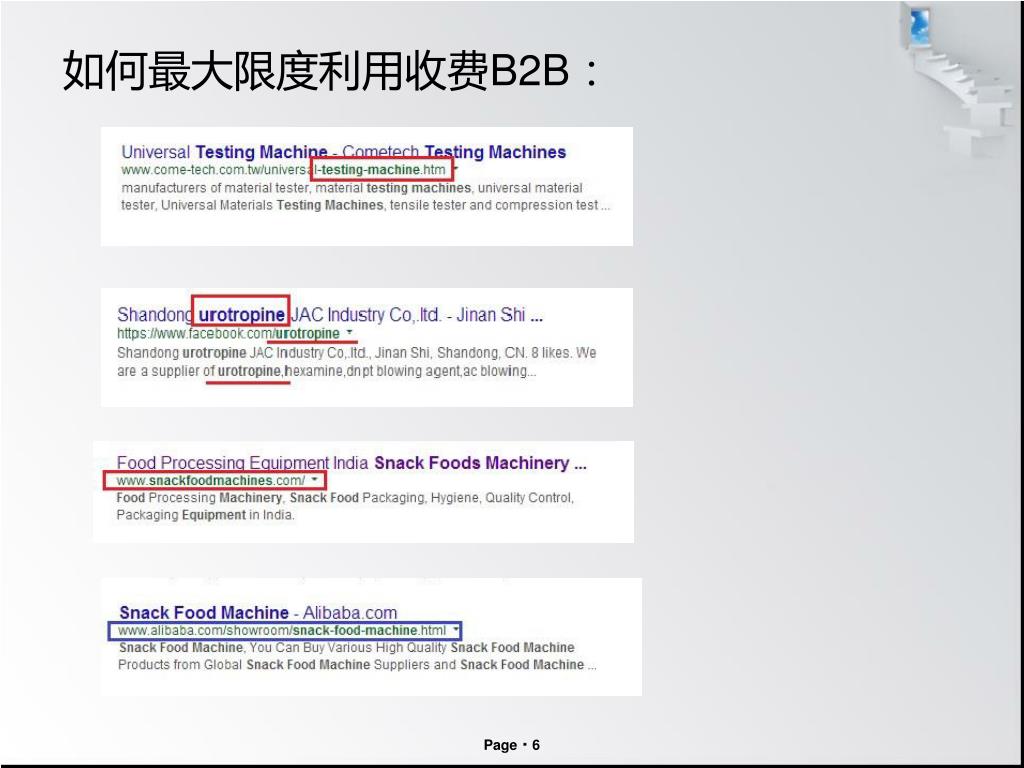Click the slide heading 如何最大限度利用收费B2B
Viewport: 1024px width, 768px height.
tap(330, 70)
